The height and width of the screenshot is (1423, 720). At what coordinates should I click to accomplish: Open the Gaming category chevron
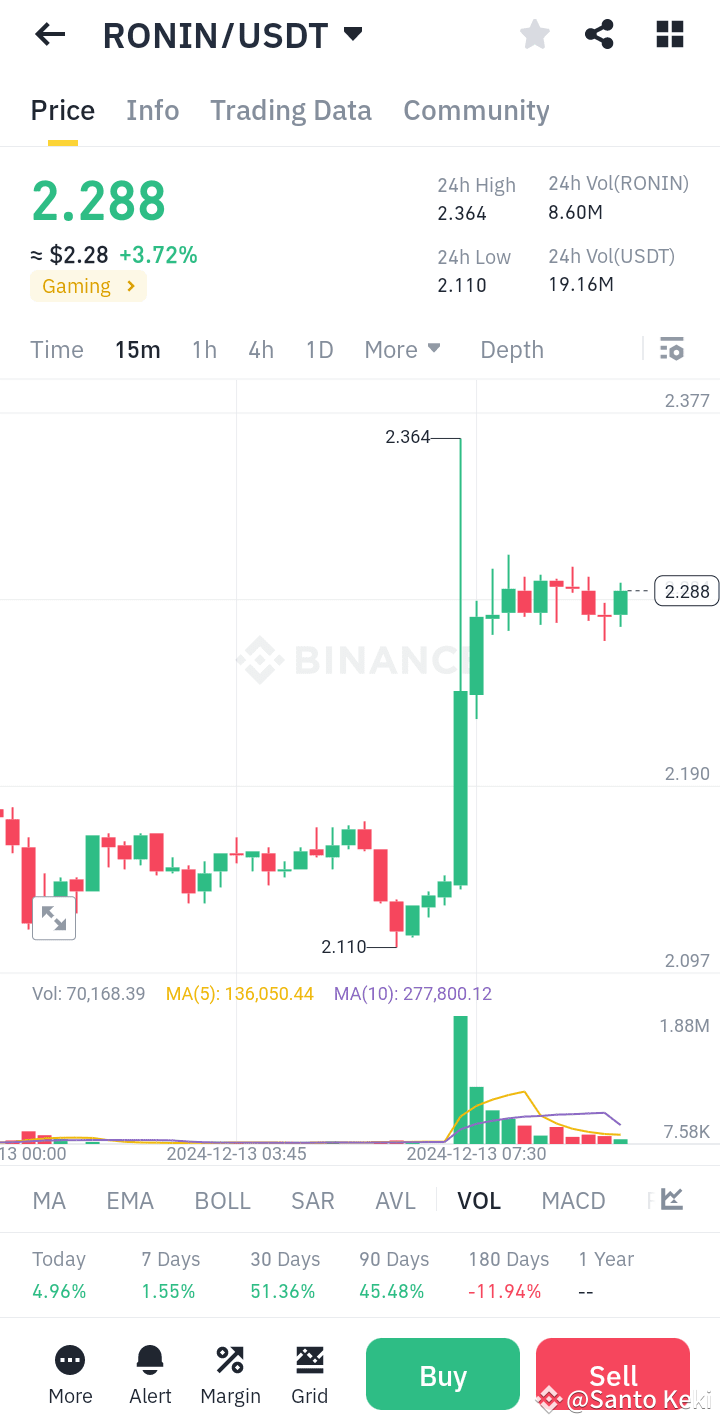click(129, 286)
